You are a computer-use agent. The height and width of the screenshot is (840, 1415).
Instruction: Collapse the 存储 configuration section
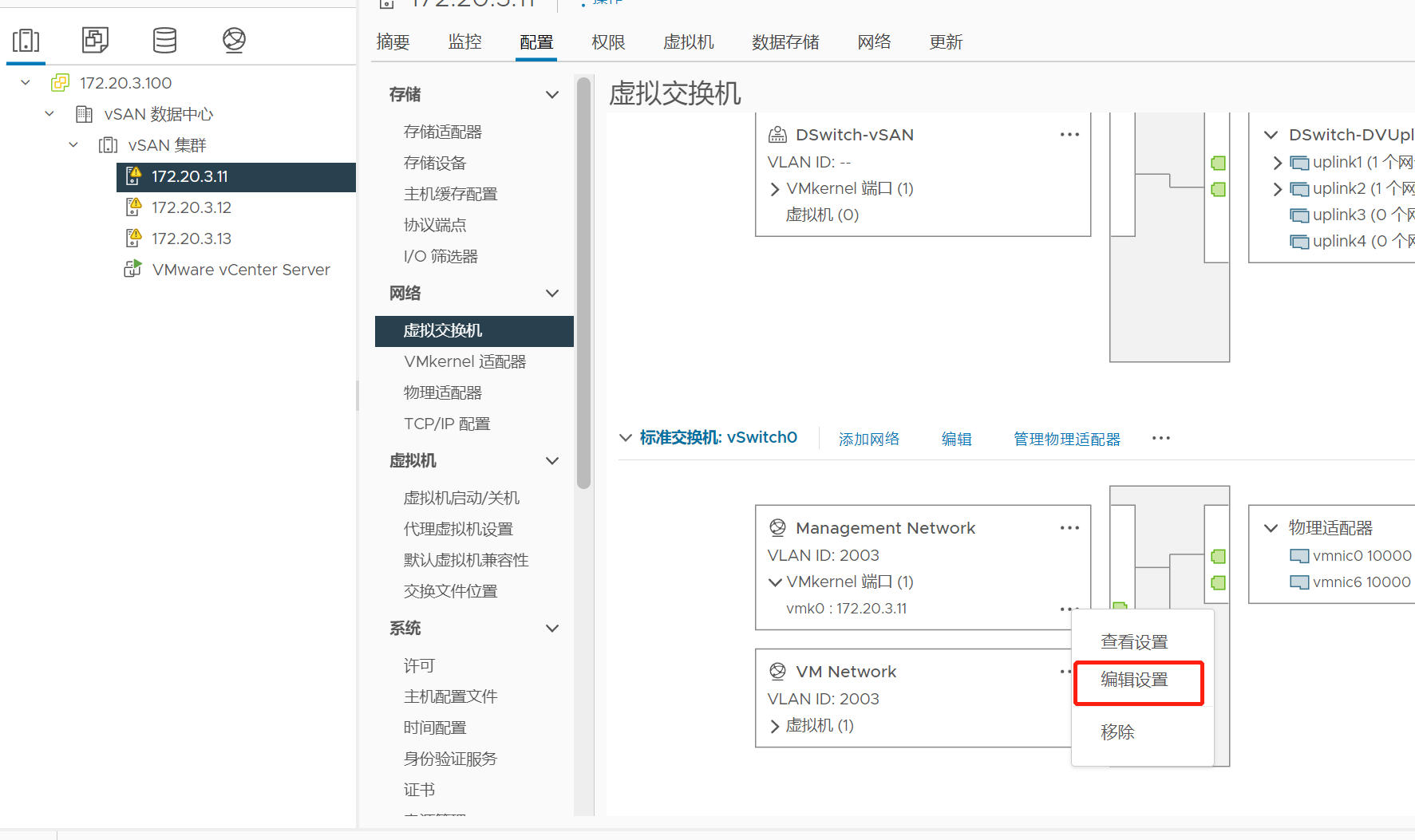tap(551, 94)
